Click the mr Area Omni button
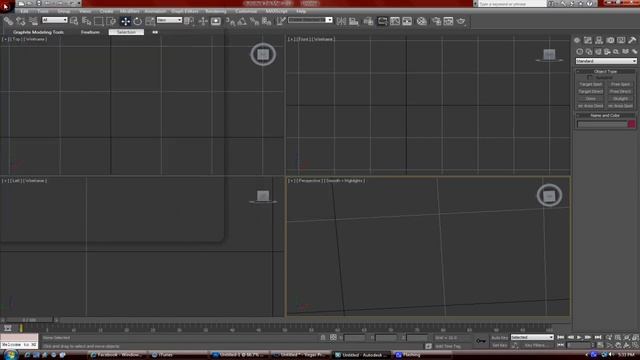The image size is (640, 360). (590, 106)
